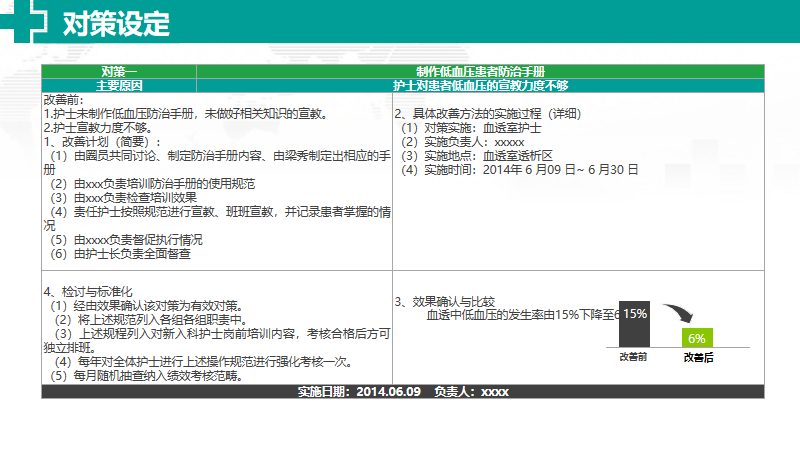800x450 pixels.
Task: Click item (1) 经由效果确认该对策为有效对策
Action: [146, 306]
